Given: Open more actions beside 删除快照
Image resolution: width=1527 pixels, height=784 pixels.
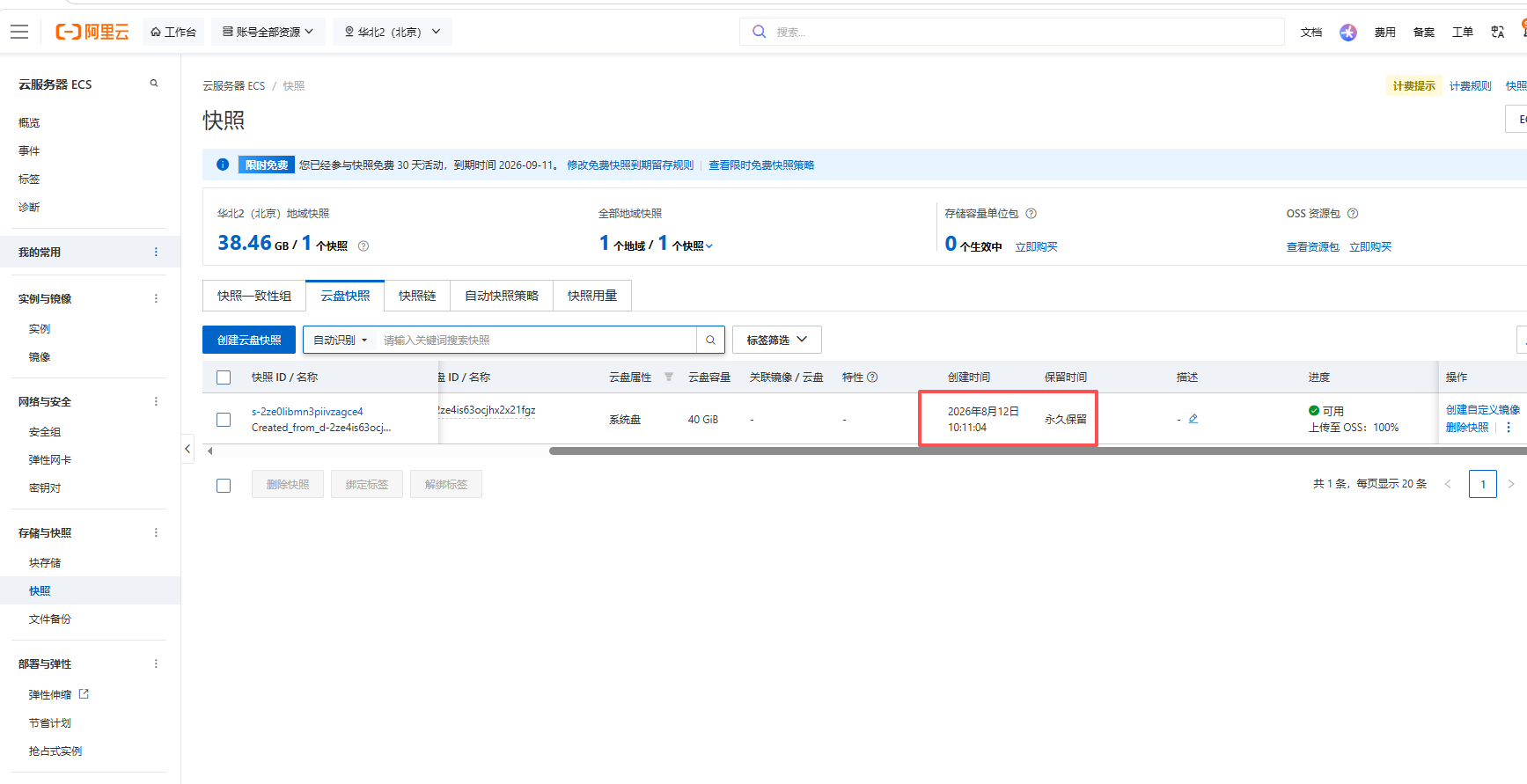Looking at the screenshot, I should point(1509,428).
